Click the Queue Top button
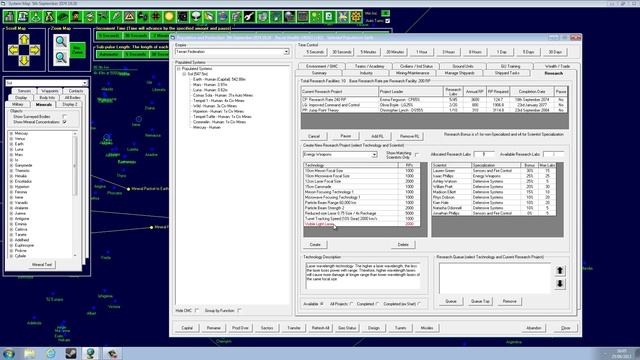 coord(480,301)
